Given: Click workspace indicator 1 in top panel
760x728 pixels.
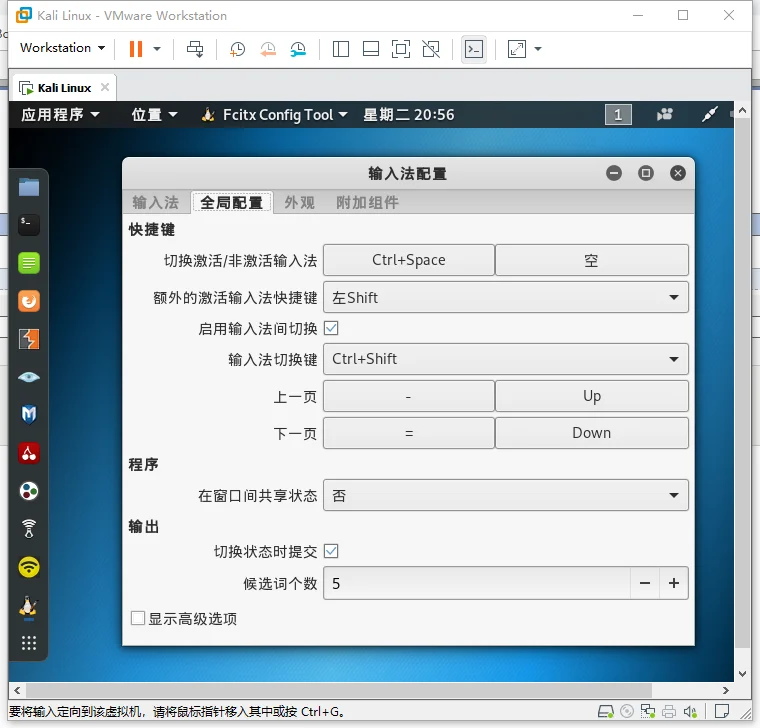Looking at the screenshot, I should tap(618, 115).
